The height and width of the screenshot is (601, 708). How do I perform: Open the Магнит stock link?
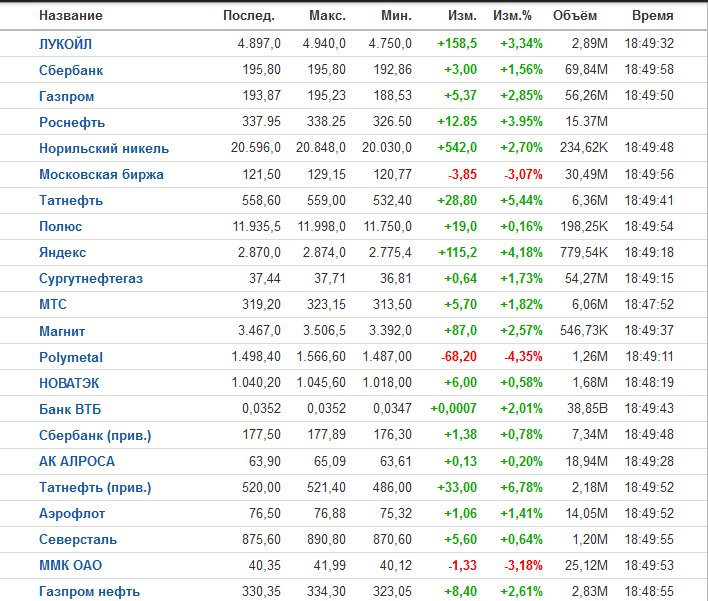(62, 331)
